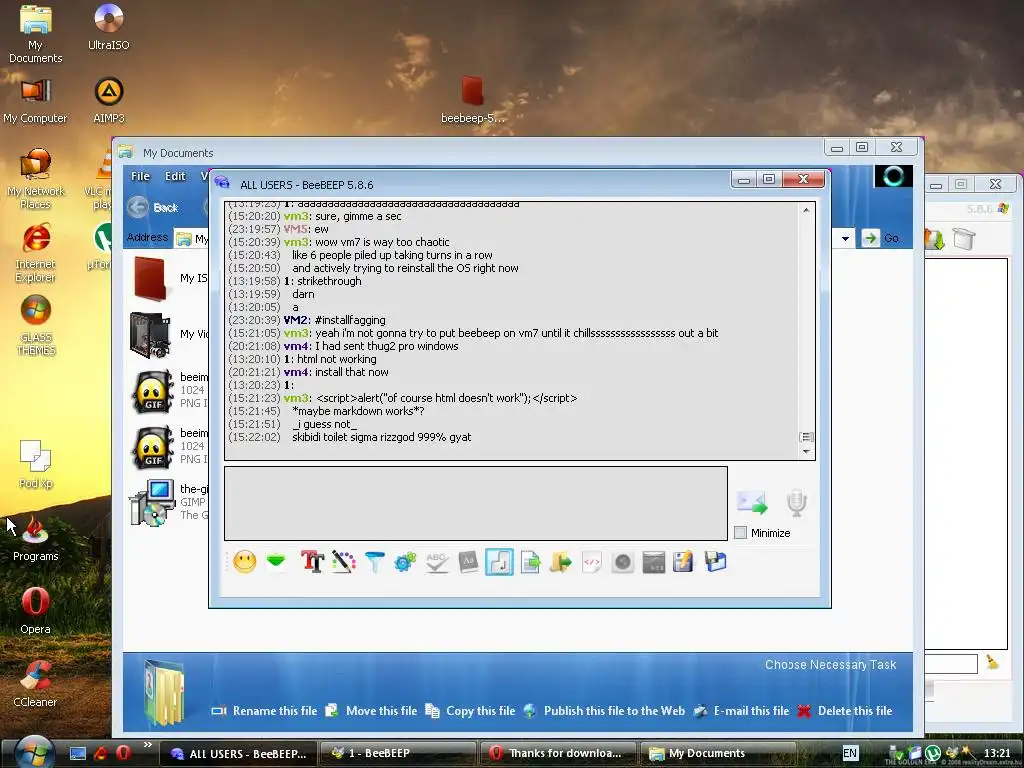Click 'Move this file' task link
This screenshot has width=1024, height=768.
pyautogui.click(x=372, y=711)
